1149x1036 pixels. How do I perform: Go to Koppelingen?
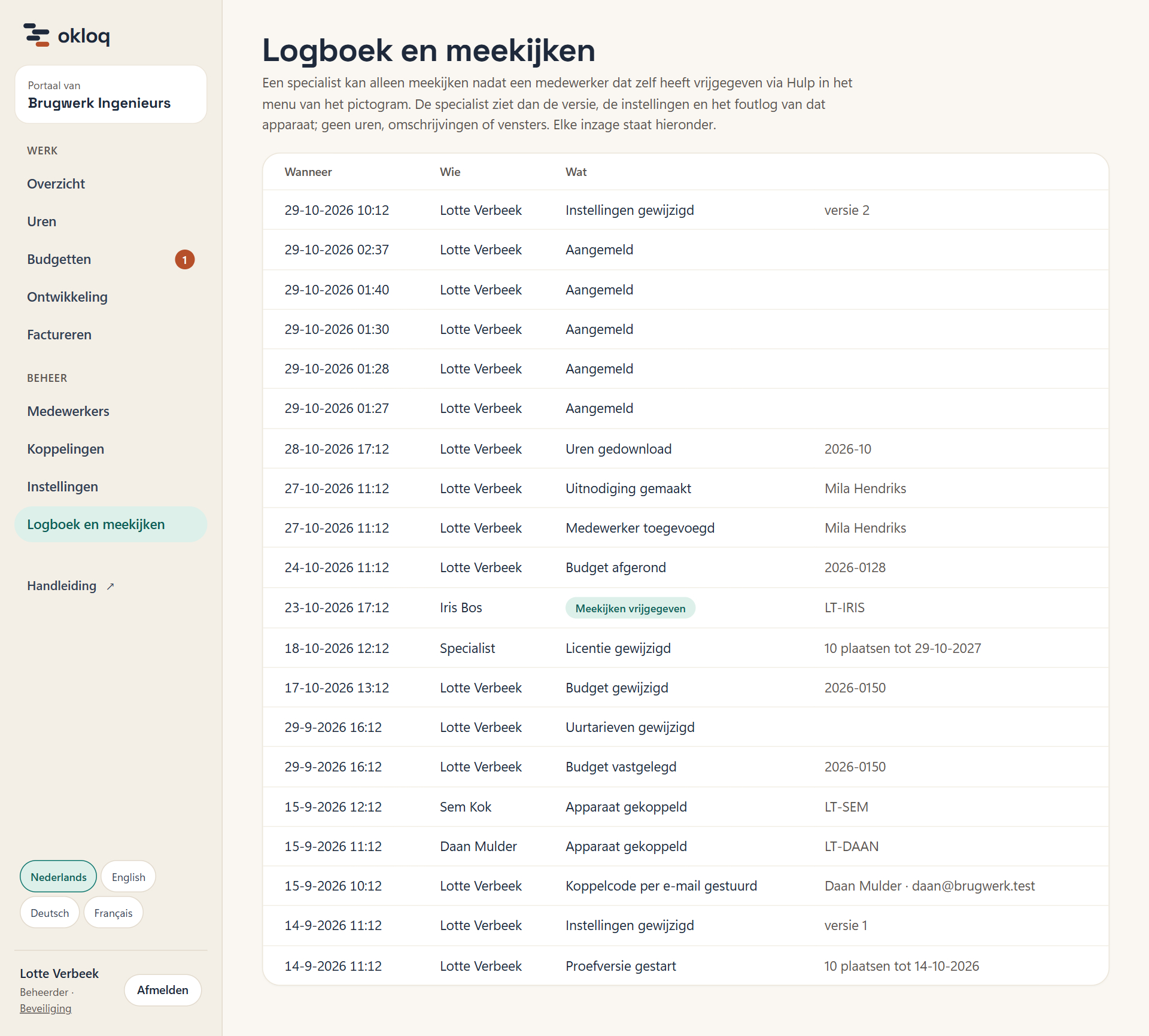[65, 449]
